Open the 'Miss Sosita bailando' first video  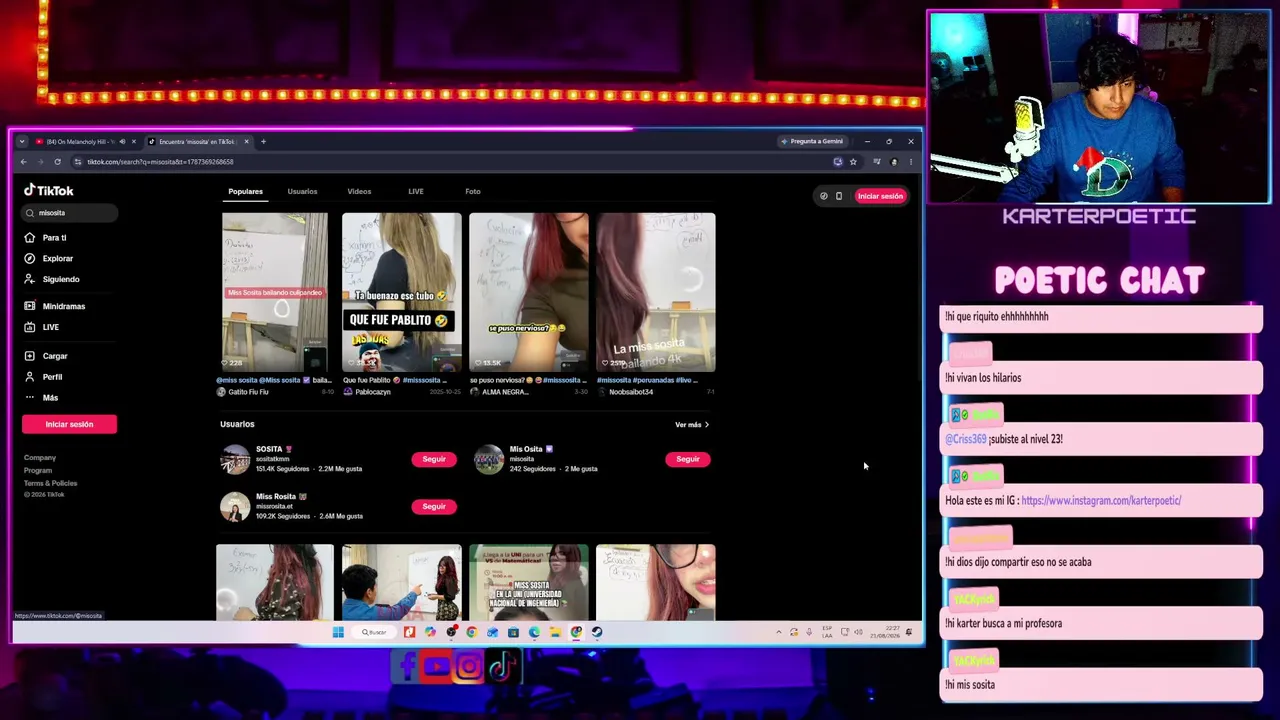(275, 292)
